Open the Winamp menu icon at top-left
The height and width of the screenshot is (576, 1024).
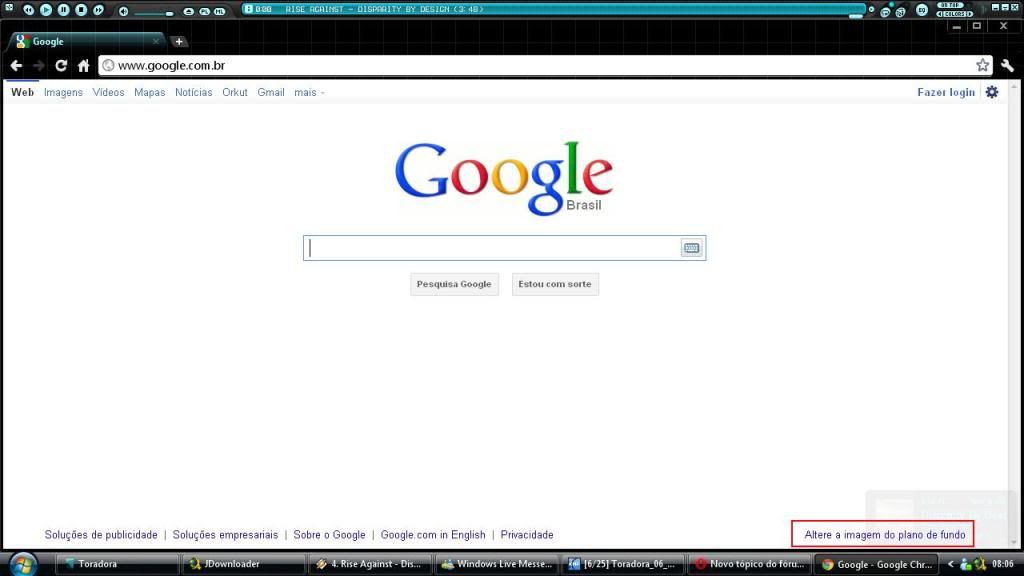click(x=8, y=7)
